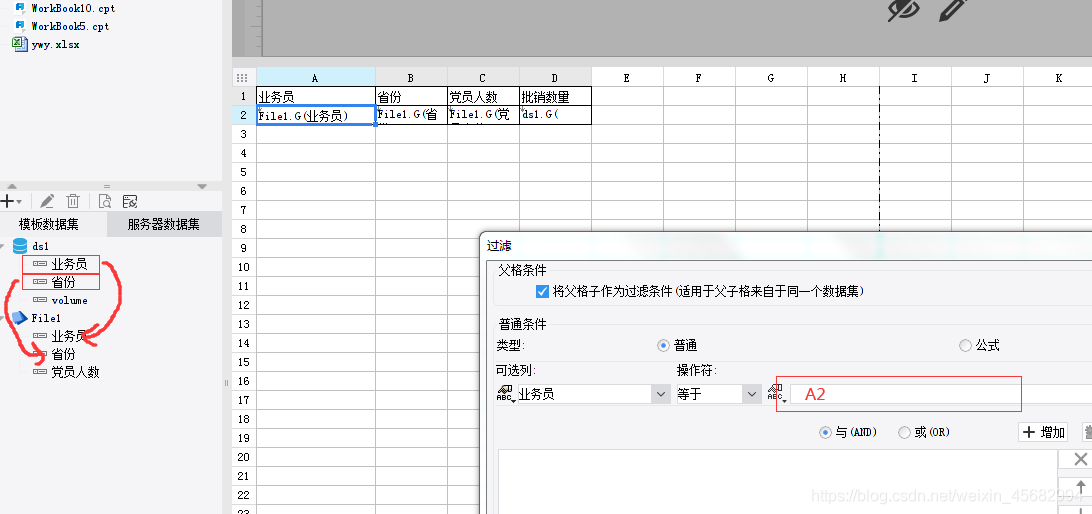The image size is (1092, 514).
Task: Select the ds1 dataset node
Action: [x=40, y=246]
